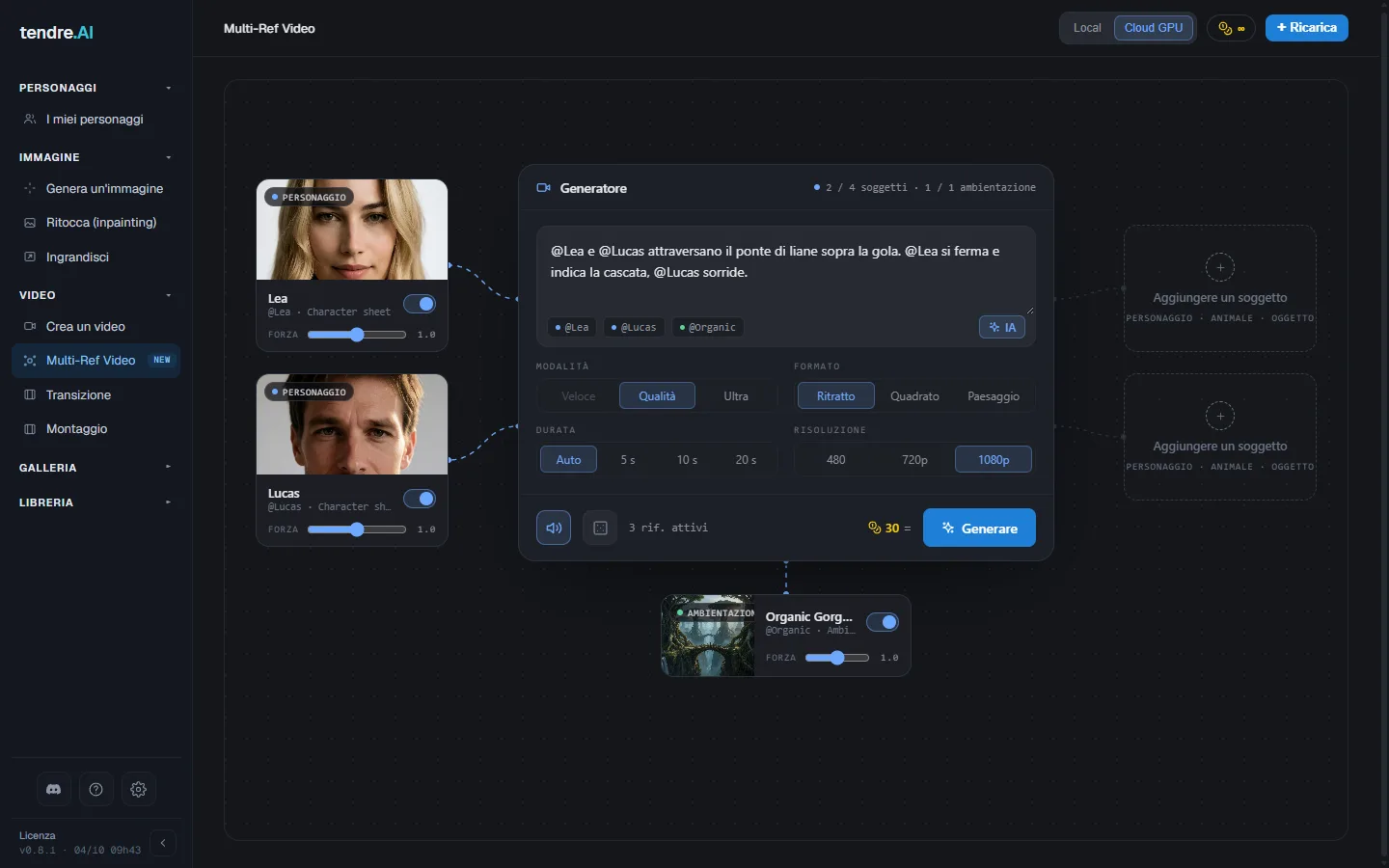This screenshot has width=1389, height=868.
Task: Click the Ricarica button
Action: pyautogui.click(x=1307, y=28)
